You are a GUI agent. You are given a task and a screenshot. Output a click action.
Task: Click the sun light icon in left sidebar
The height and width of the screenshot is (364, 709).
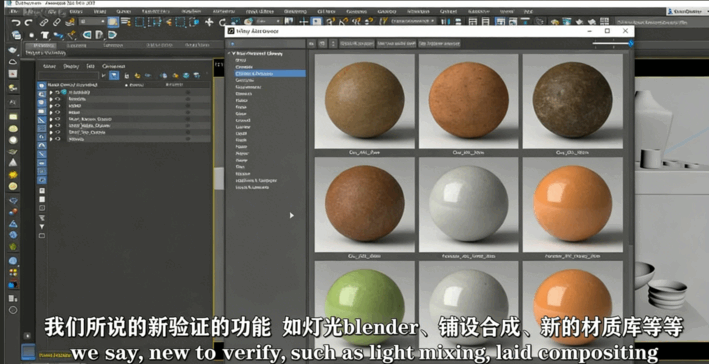click(13, 175)
